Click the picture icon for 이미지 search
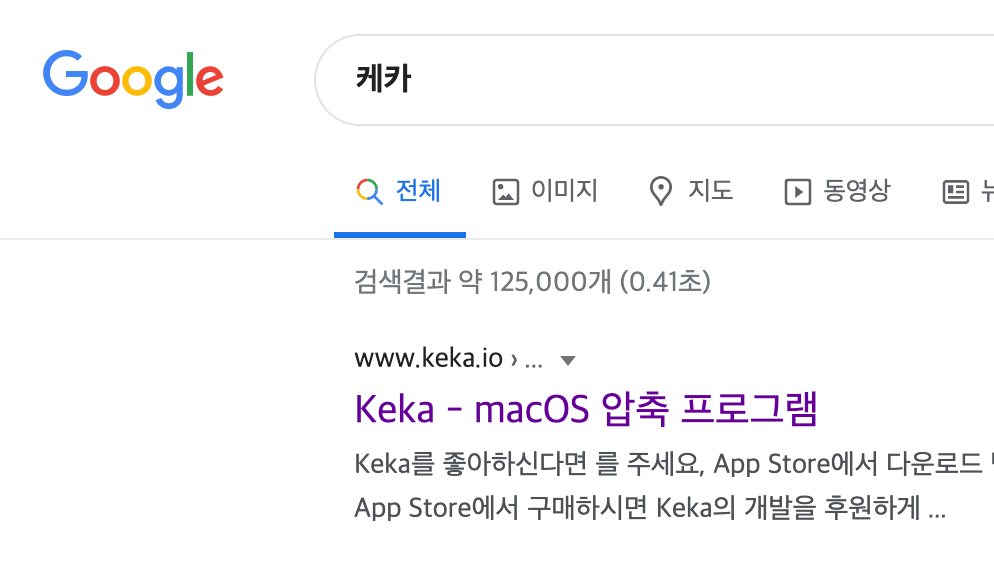The height and width of the screenshot is (584, 994). pos(506,191)
